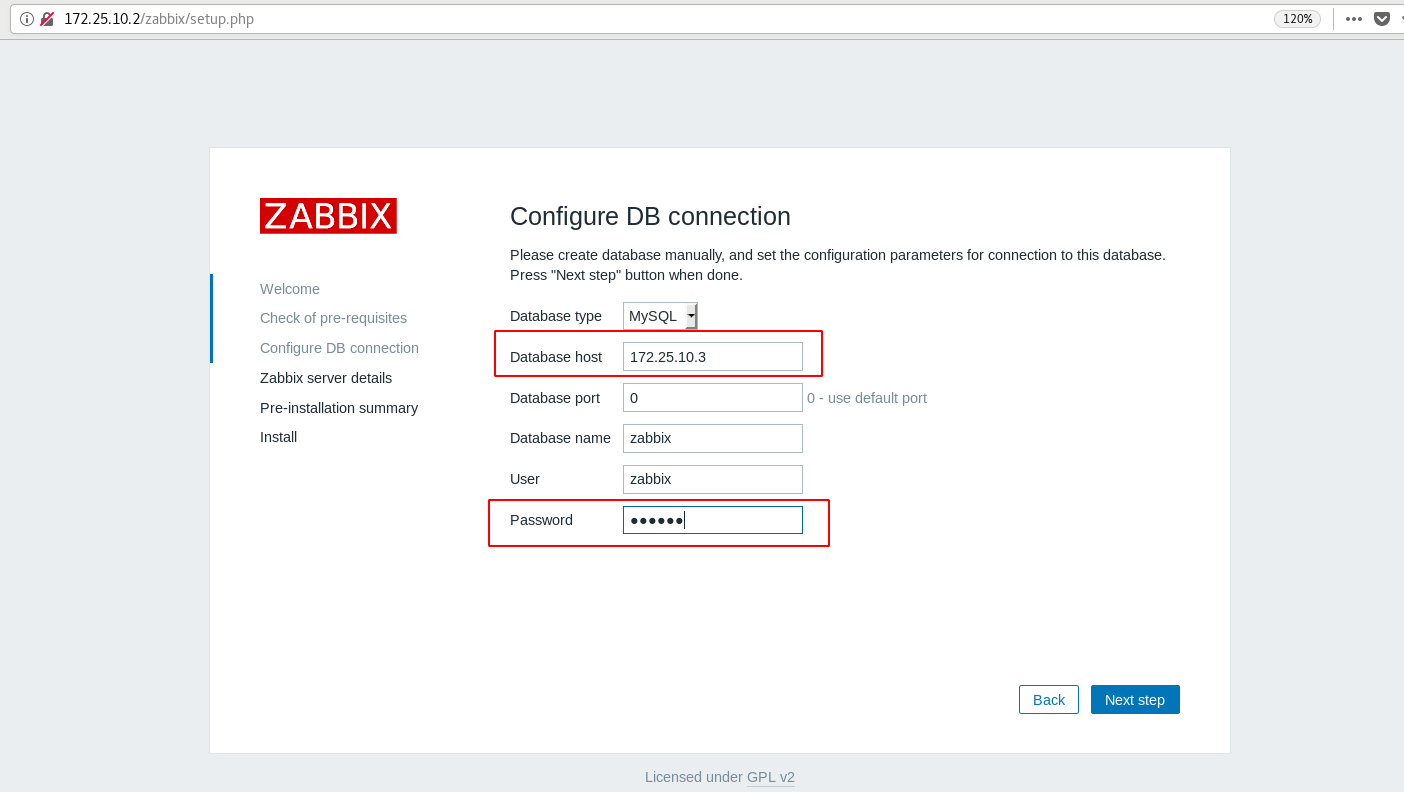Click the Next step button
1404x792 pixels.
pos(1135,700)
